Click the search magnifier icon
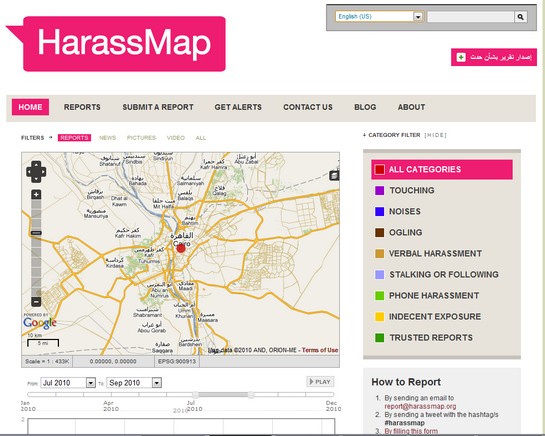This screenshot has width=545, height=436. point(520,17)
